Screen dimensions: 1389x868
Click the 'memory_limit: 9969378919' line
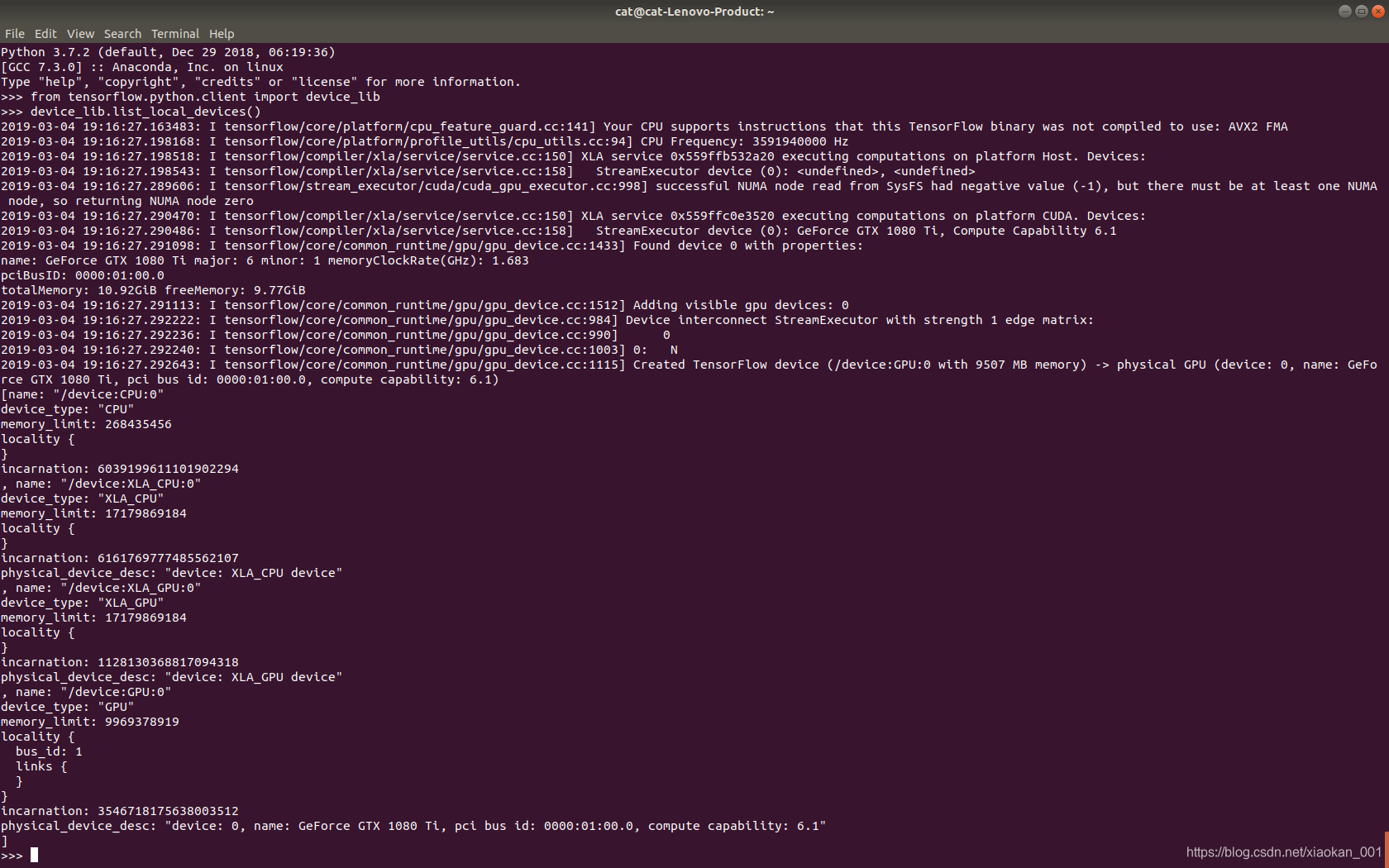tap(90, 722)
